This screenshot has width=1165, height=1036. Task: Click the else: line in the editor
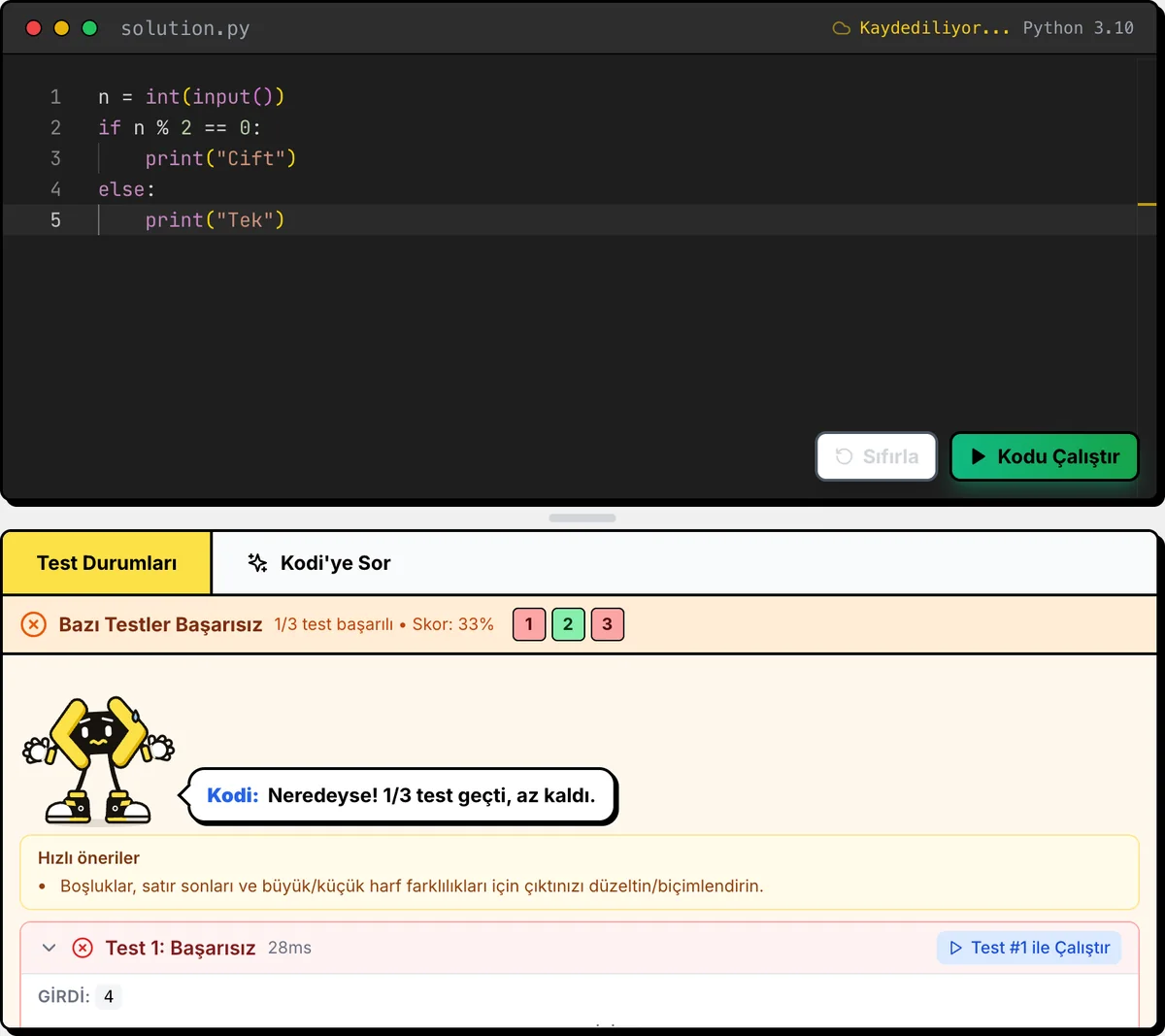click(x=126, y=189)
